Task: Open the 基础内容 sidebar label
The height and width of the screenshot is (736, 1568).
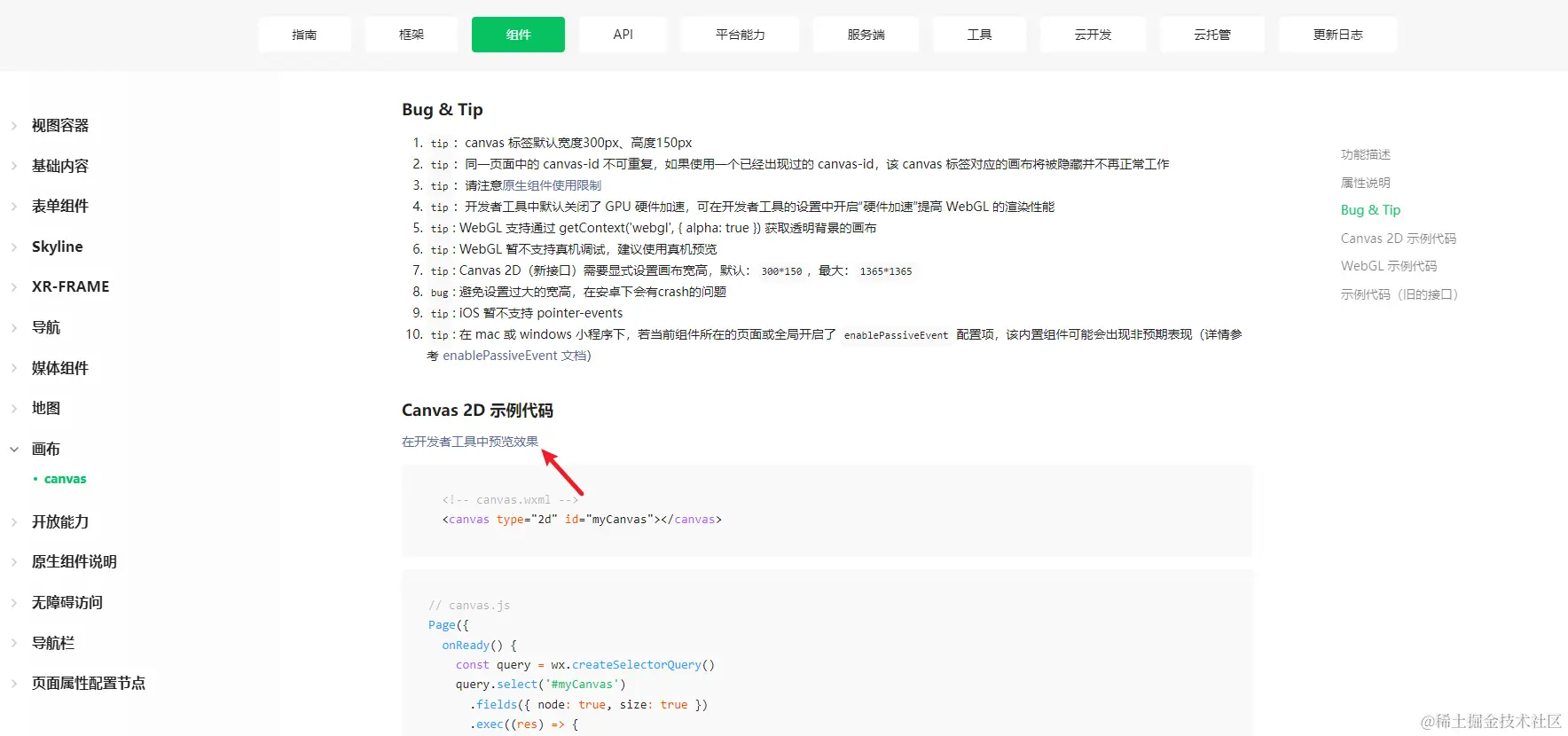Action: tap(60, 166)
